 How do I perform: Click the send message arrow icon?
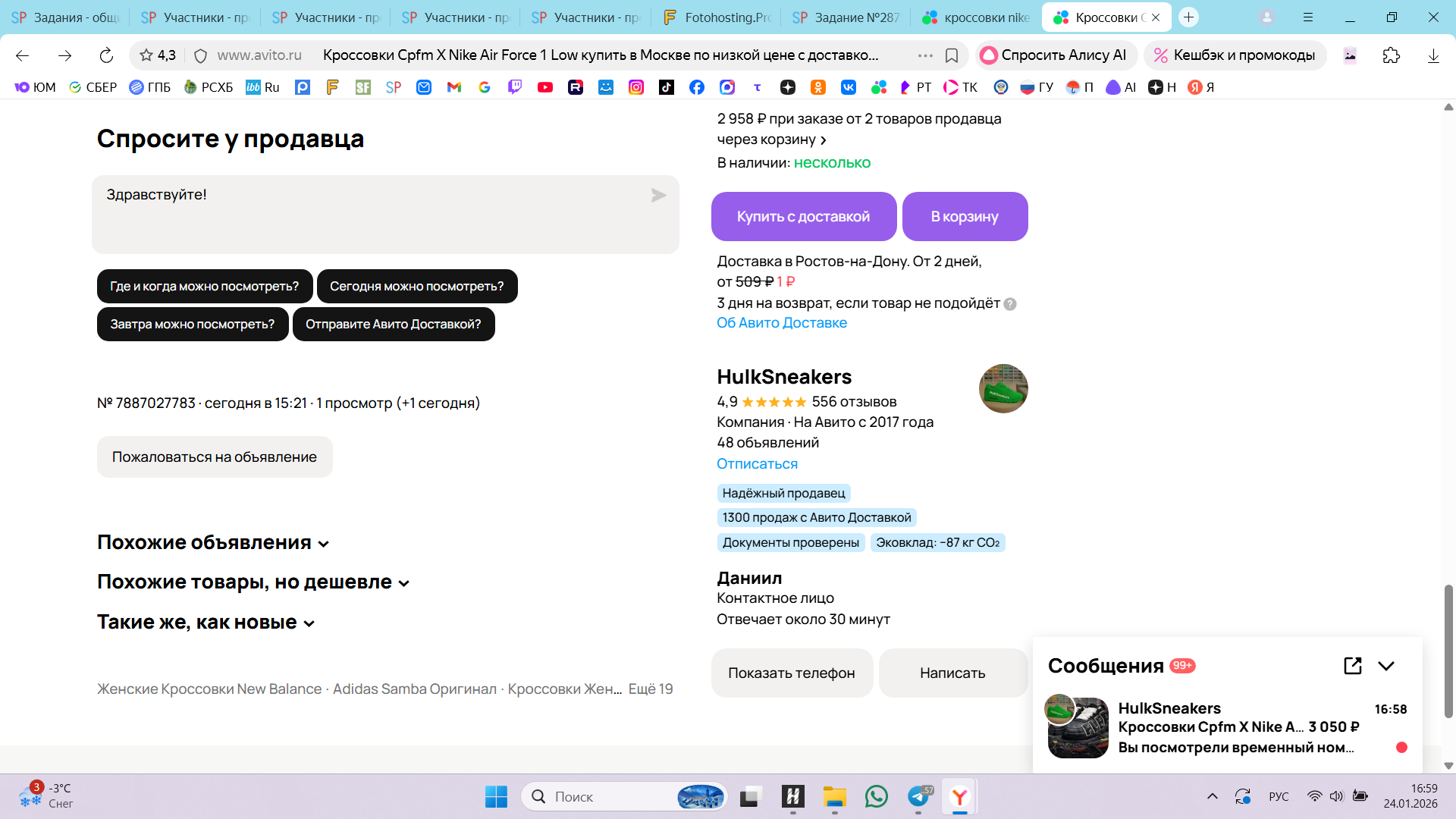pos(658,196)
